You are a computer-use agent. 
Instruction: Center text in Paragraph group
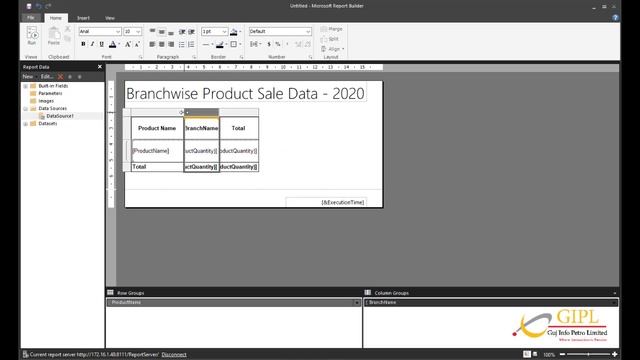(x=162, y=44)
